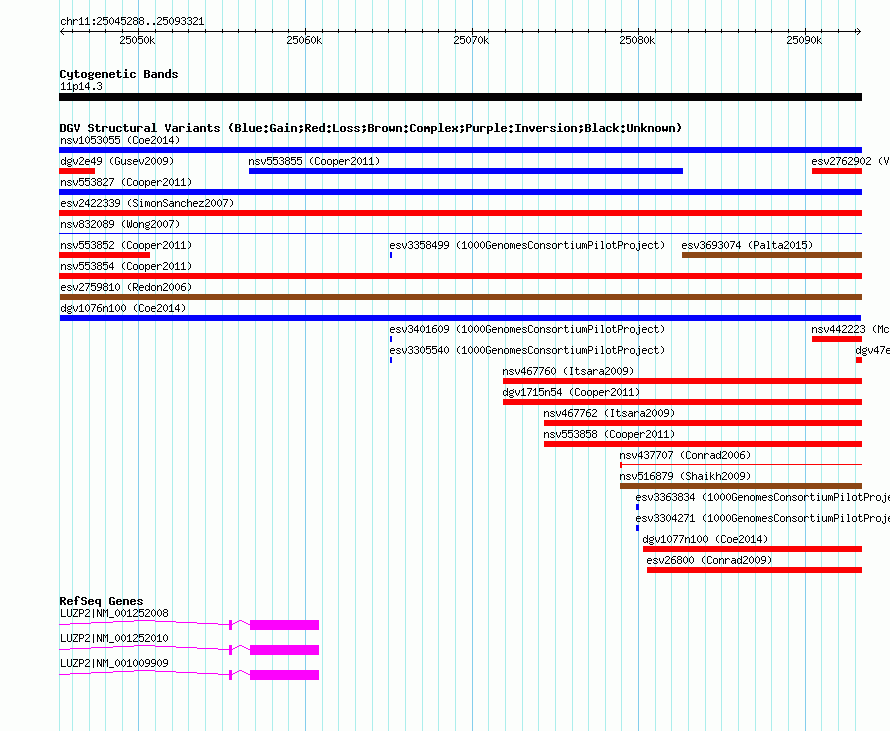The image size is (890, 731).
Task: Click the esv3358499 1000Genomes variant label
Action: pyautogui.click(x=527, y=245)
